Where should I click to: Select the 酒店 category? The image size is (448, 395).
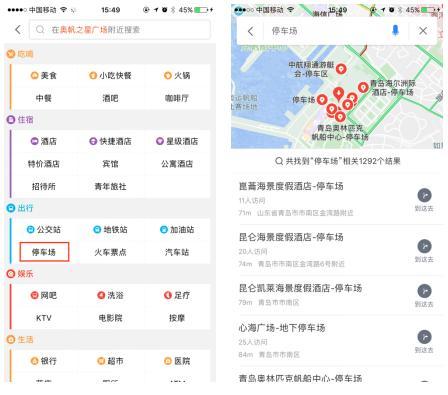(44, 141)
